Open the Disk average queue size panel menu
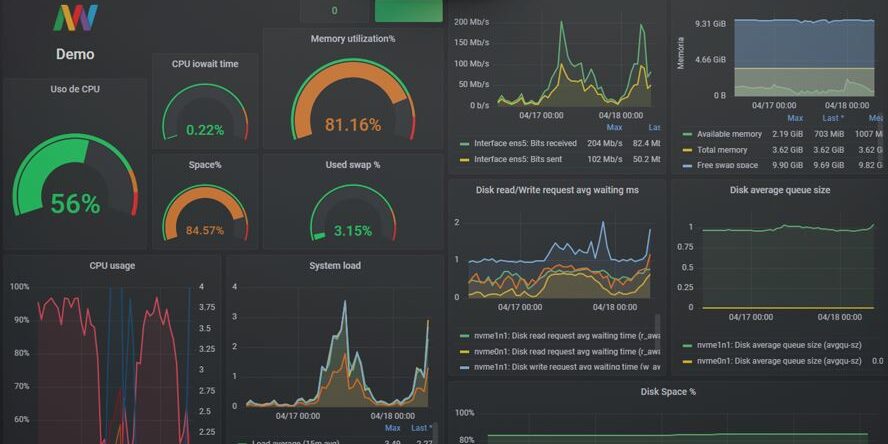This screenshot has height=444, width=888. tap(780, 190)
